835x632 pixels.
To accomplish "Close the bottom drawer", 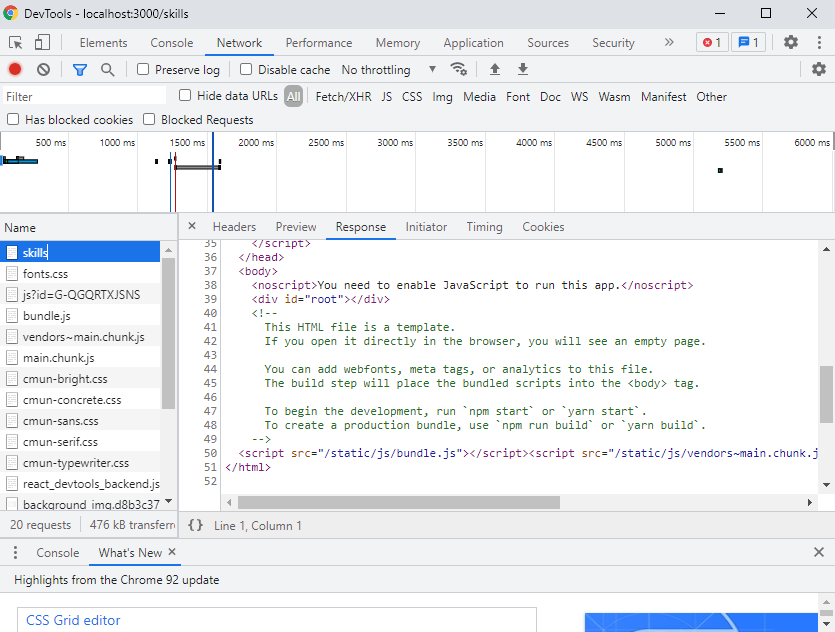I will (819, 552).
